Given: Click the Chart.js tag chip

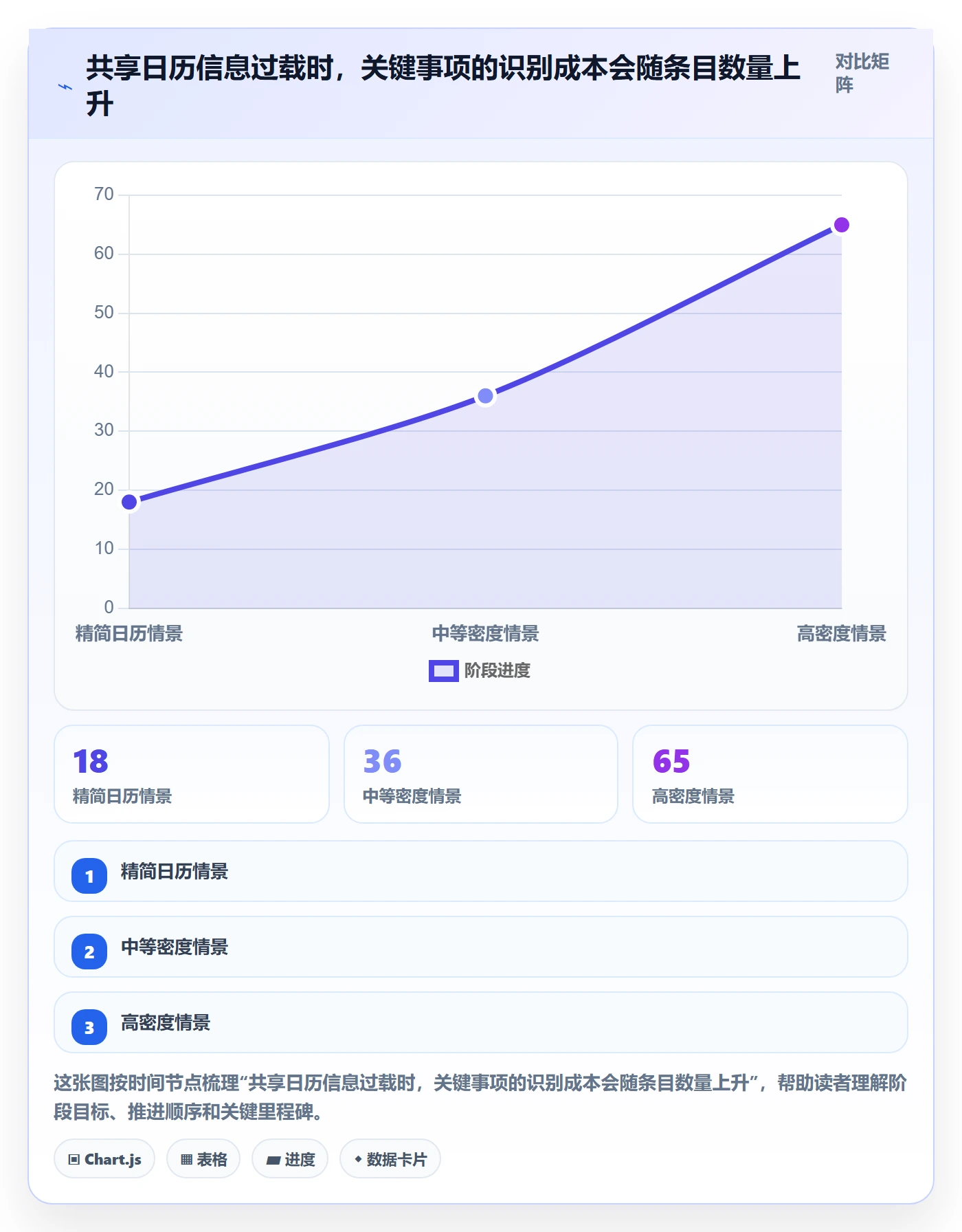Looking at the screenshot, I should 104,1159.
